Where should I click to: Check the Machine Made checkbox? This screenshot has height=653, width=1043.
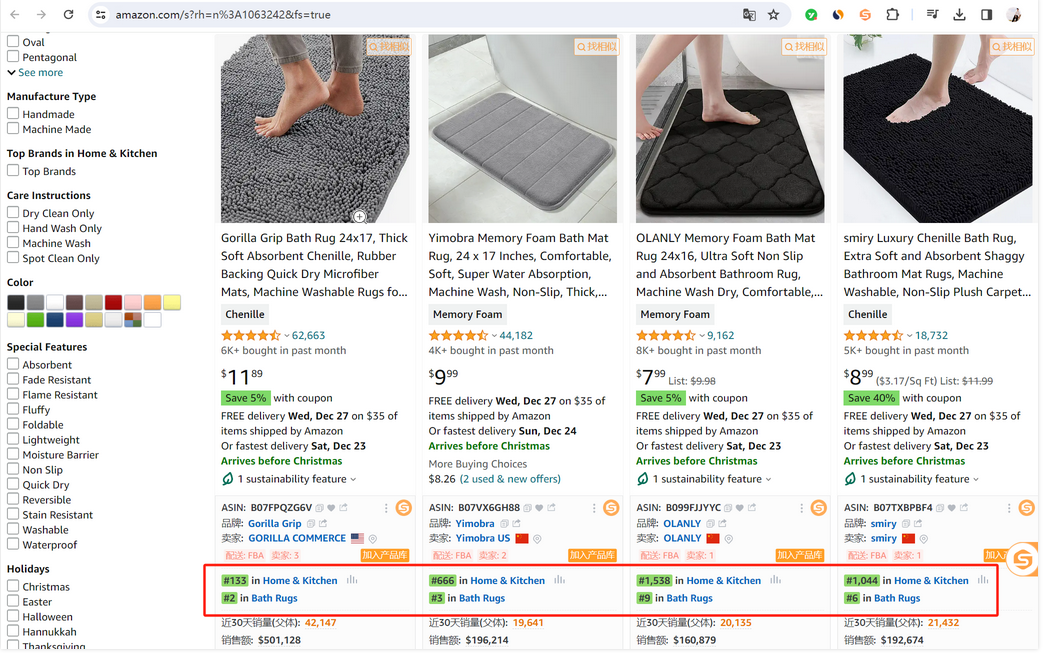click(14, 129)
